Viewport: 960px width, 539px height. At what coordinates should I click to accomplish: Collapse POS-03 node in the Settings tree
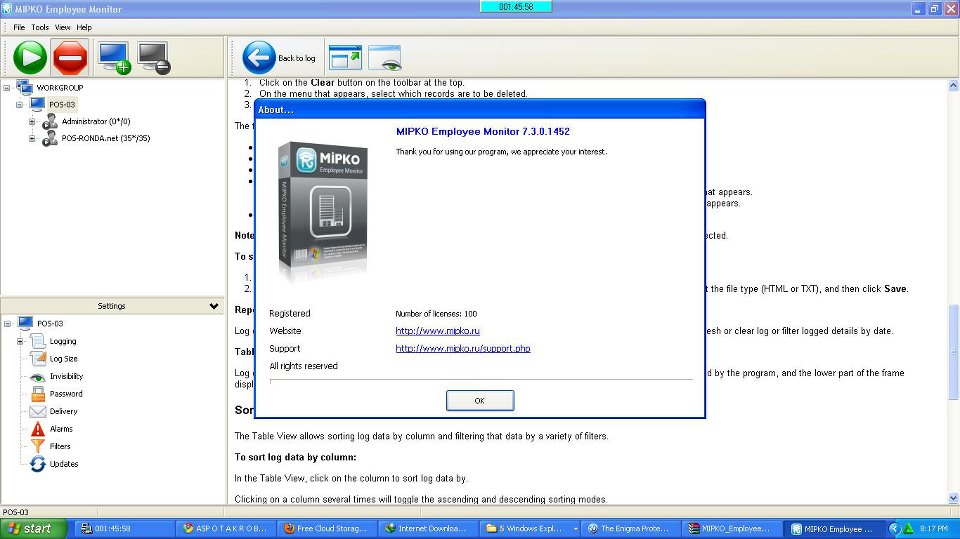[7, 323]
